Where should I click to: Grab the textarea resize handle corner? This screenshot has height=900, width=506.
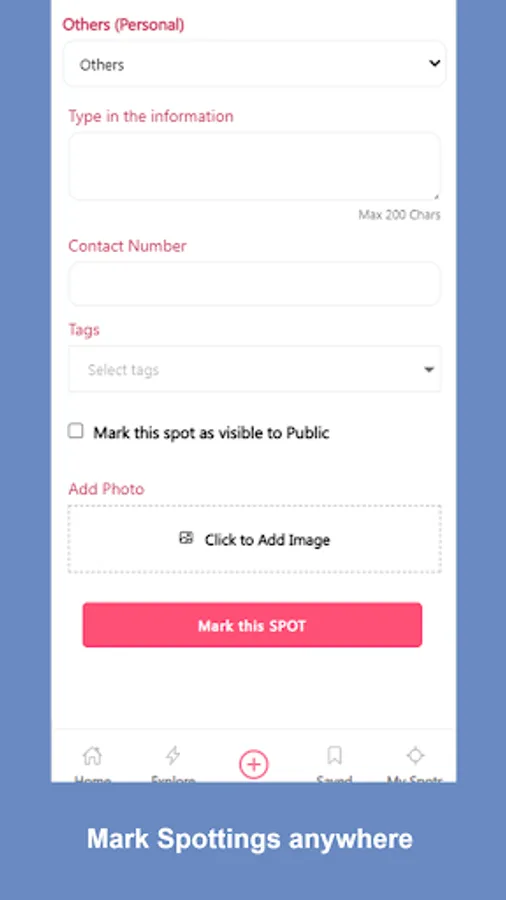coord(436,196)
